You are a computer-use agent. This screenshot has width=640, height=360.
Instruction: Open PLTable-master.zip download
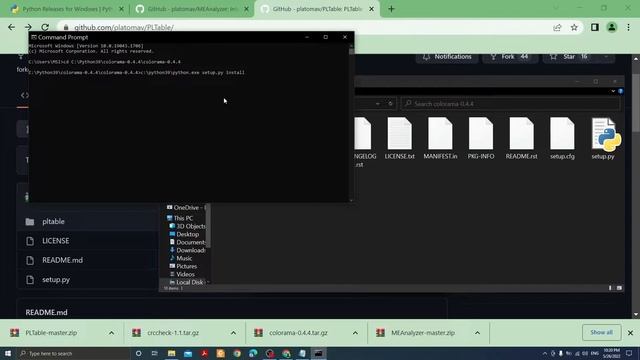pyautogui.click(x=51, y=333)
